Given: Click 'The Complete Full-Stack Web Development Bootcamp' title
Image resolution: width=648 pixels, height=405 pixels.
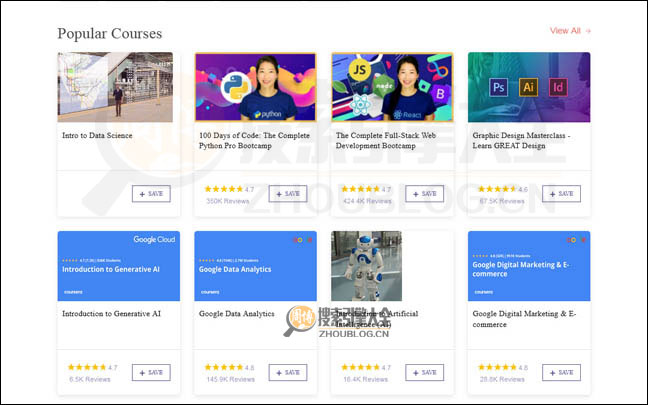Looking at the screenshot, I should coord(386,141).
